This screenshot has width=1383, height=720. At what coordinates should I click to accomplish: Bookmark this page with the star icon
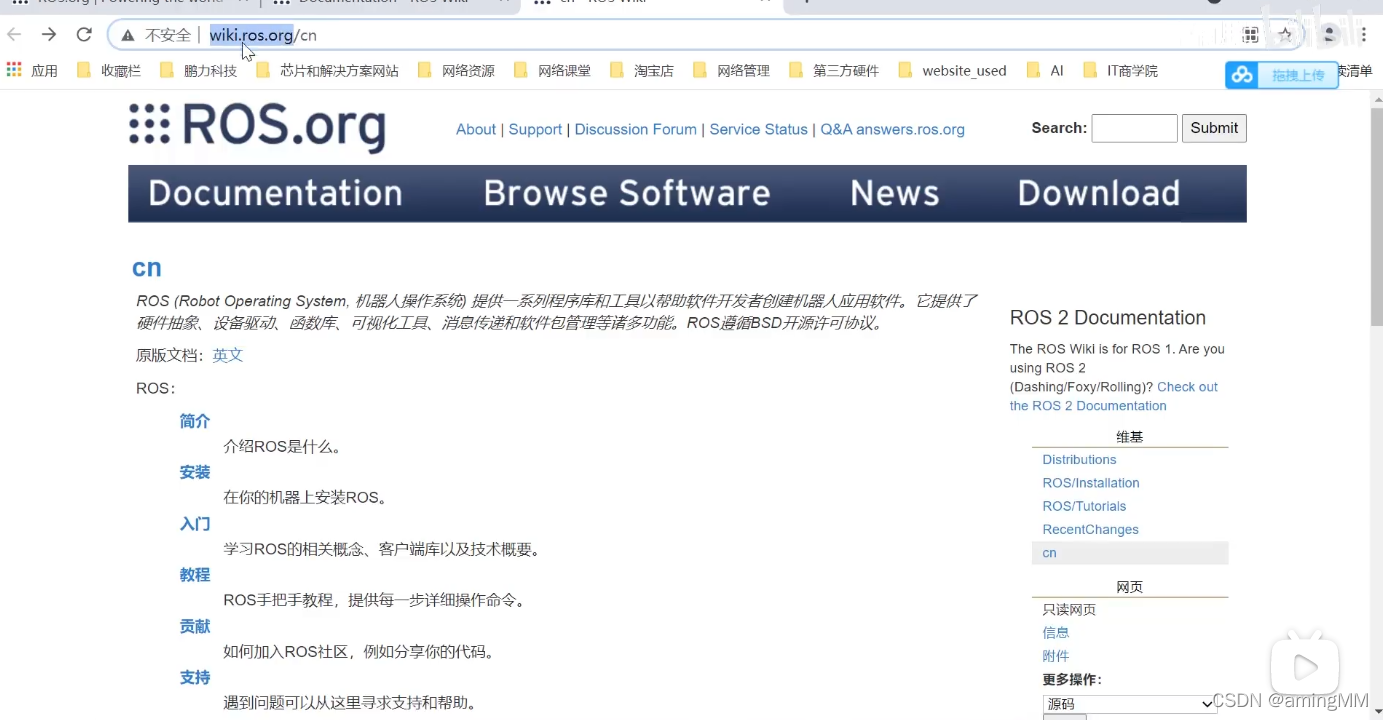(x=1285, y=35)
